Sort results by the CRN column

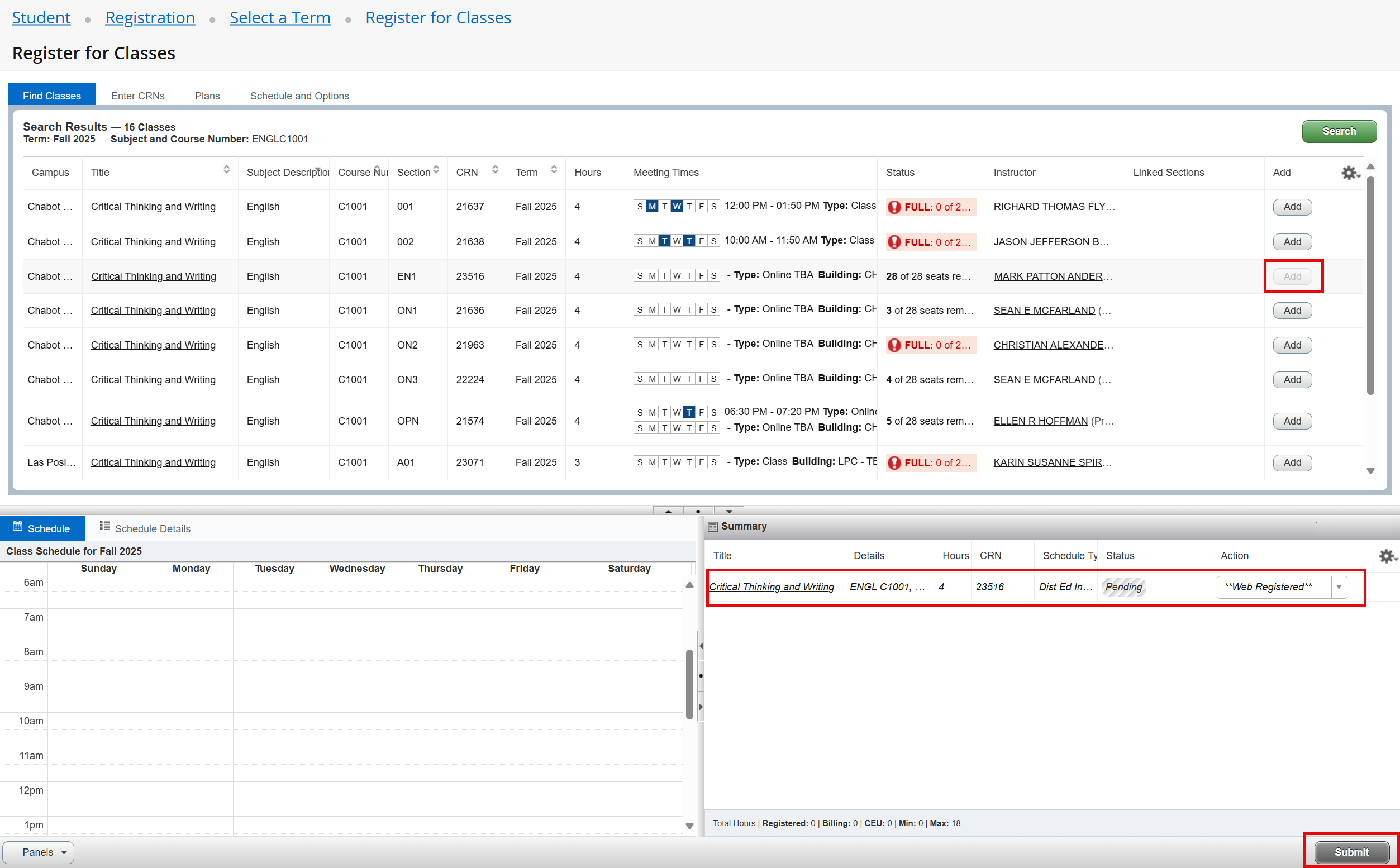point(496,169)
